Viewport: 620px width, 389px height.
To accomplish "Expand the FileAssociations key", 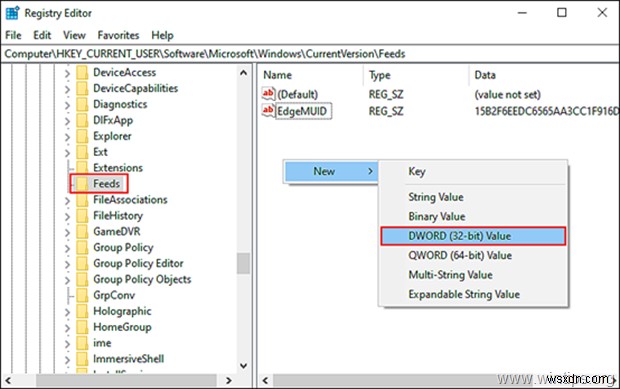I will pyautogui.click(x=67, y=201).
